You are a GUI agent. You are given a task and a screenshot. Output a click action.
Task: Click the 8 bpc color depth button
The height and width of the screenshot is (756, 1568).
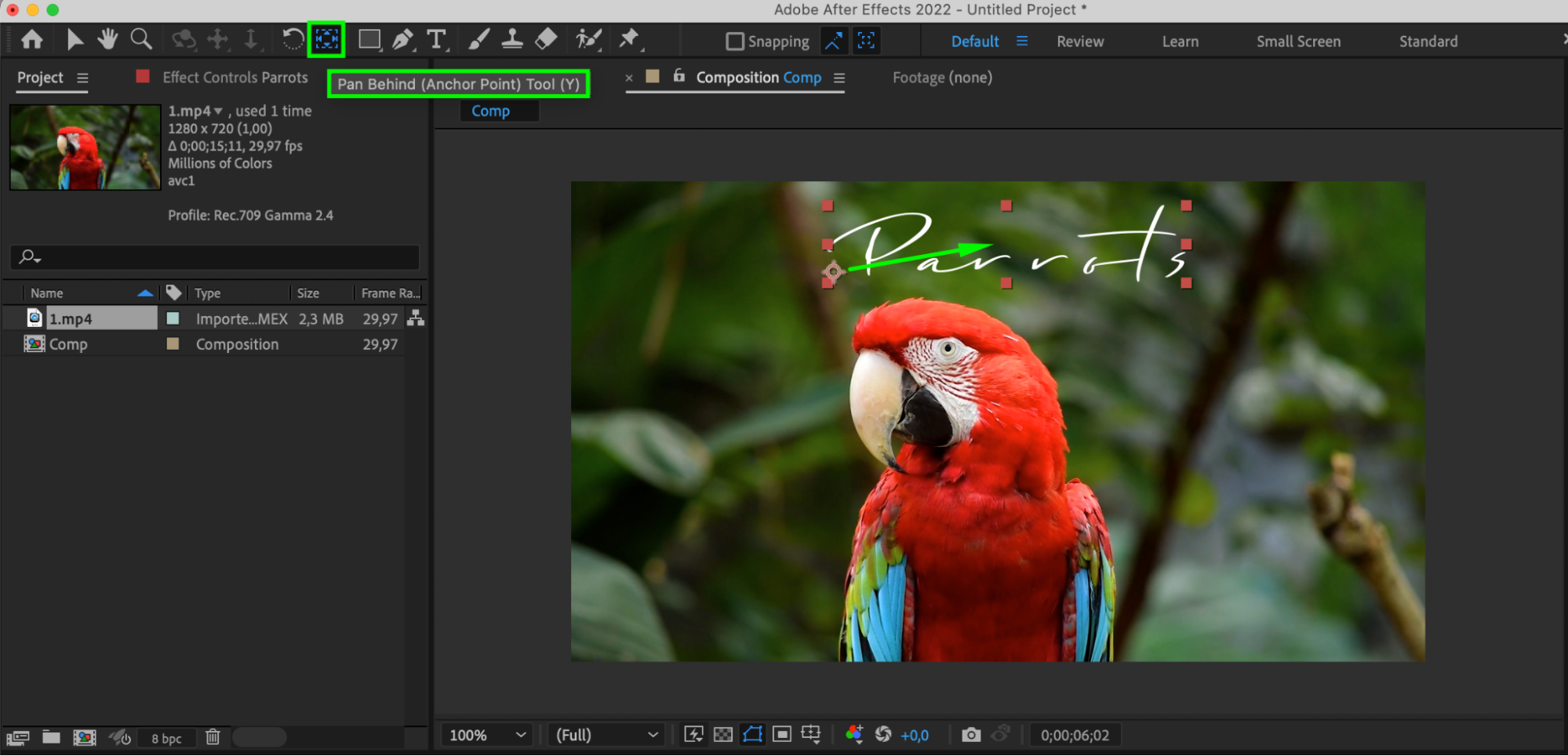166,738
